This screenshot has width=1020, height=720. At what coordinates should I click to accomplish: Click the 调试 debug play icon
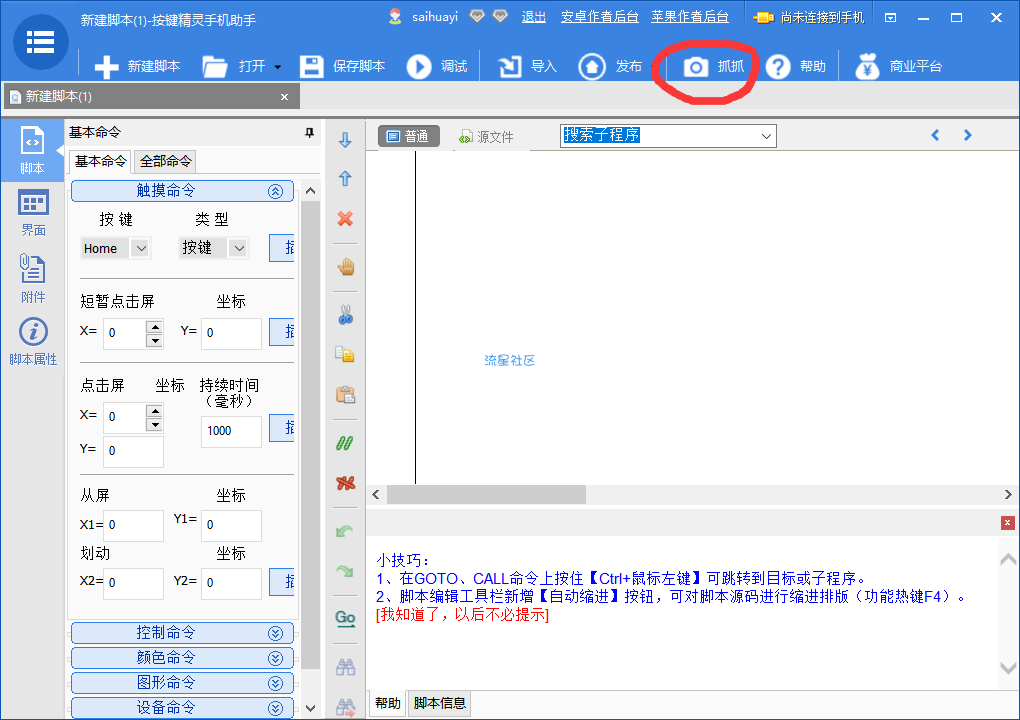click(437, 67)
